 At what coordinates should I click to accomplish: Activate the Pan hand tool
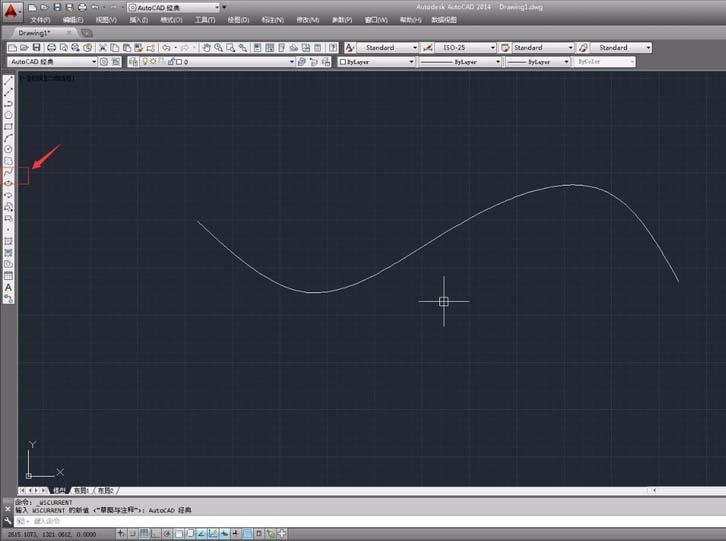click(207, 48)
